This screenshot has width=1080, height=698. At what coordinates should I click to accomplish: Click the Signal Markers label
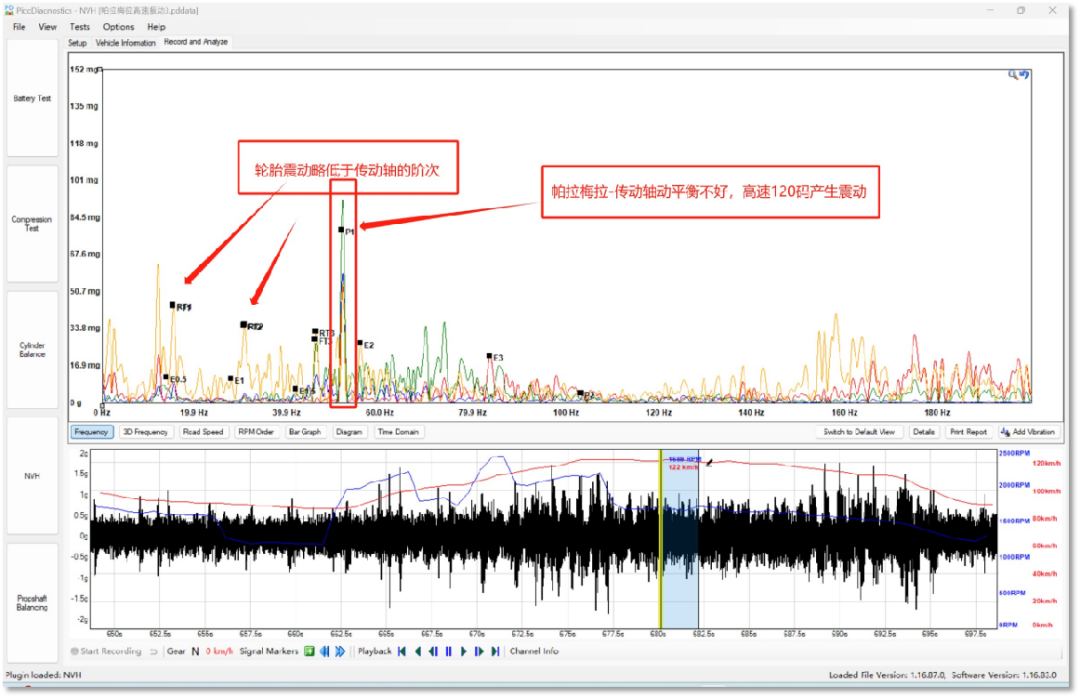[x=269, y=651]
